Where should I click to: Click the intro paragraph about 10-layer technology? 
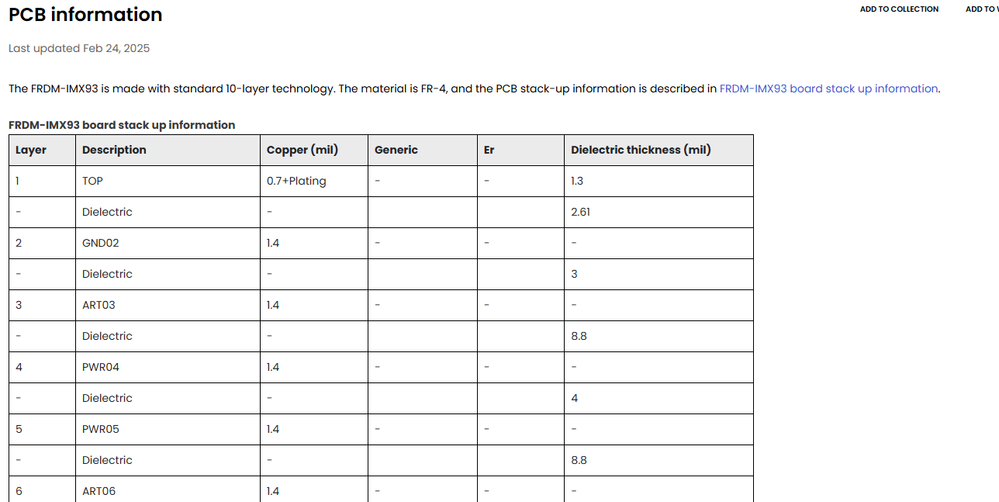coord(475,89)
